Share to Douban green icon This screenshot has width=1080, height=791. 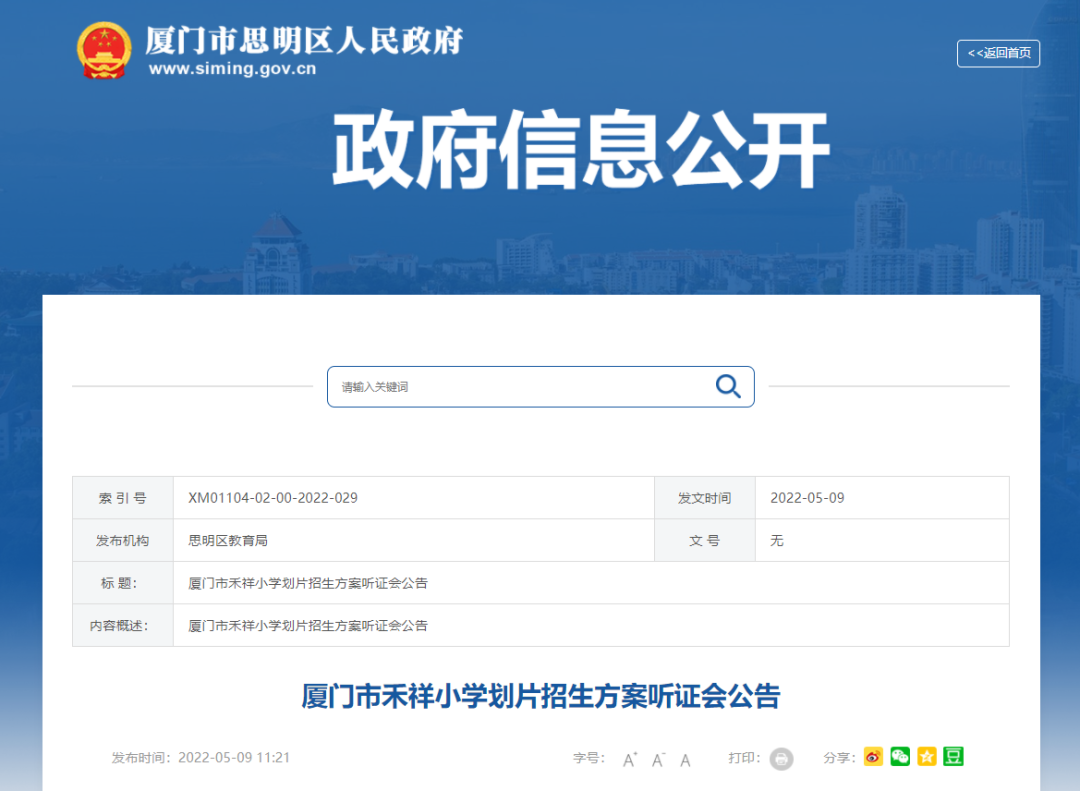(x=953, y=757)
